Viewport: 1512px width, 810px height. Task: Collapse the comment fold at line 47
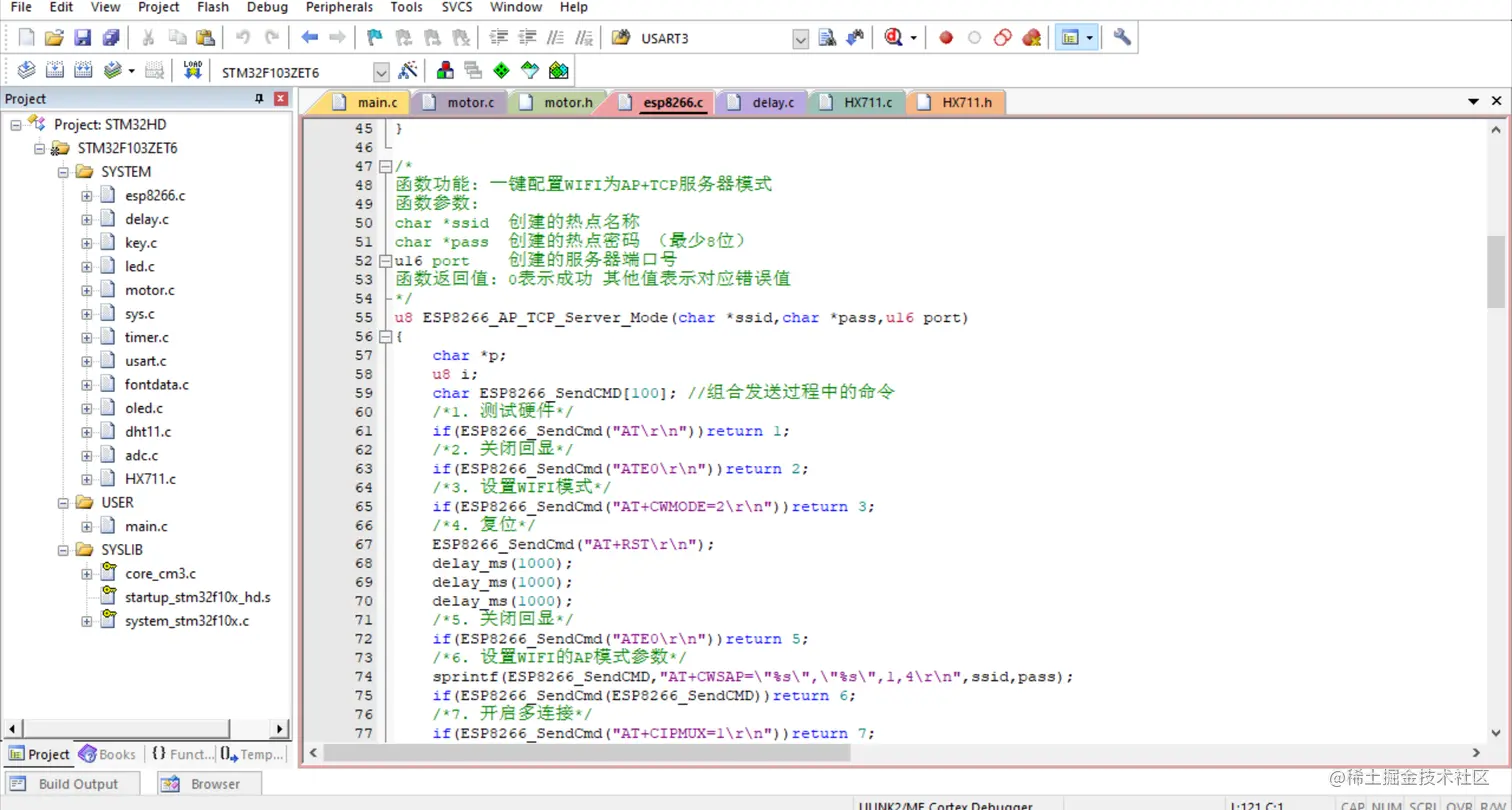(x=386, y=166)
